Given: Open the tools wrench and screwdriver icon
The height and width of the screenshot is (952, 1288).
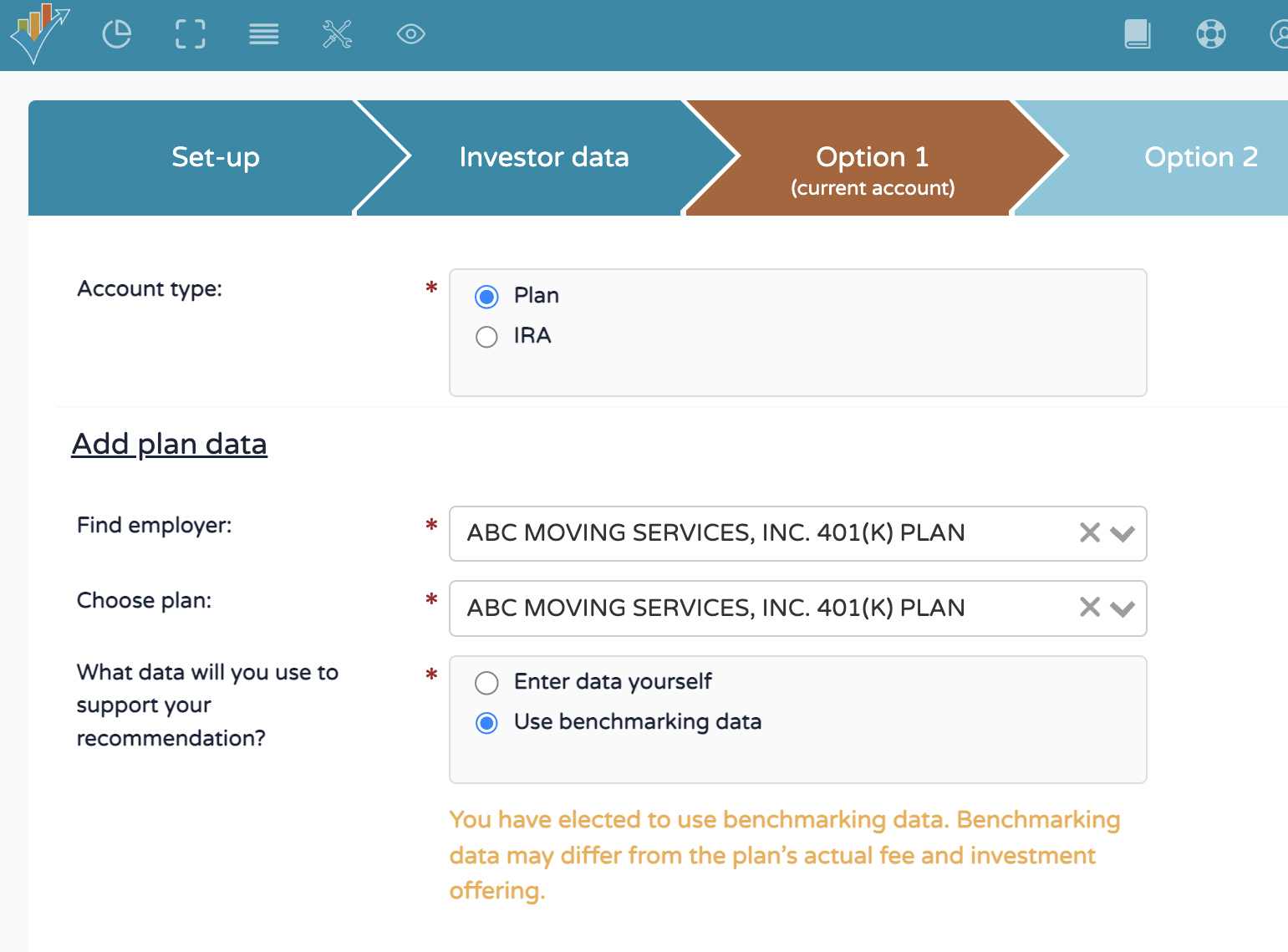Looking at the screenshot, I should [338, 34].
